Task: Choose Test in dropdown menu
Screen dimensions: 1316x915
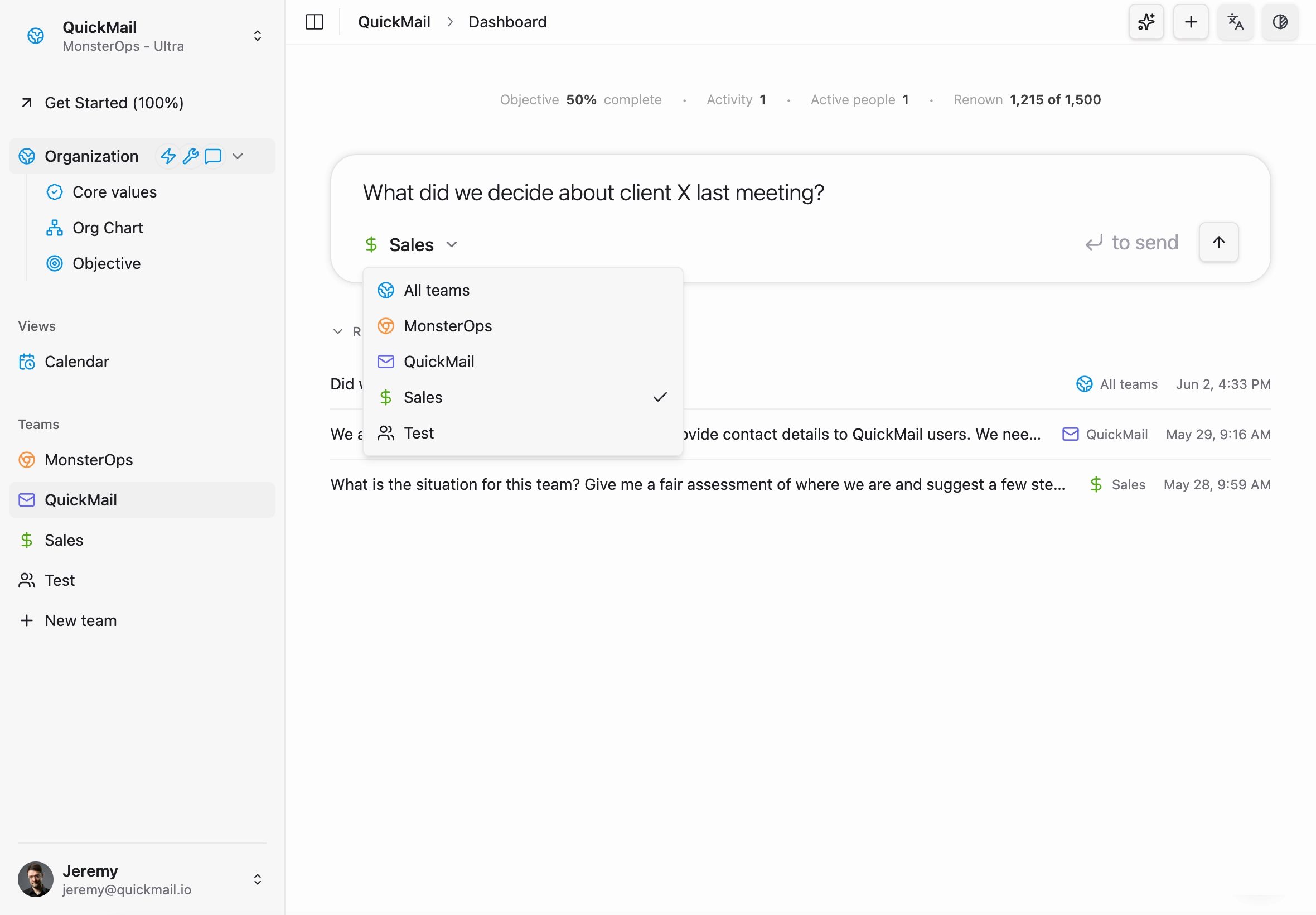Action: [x=522, y=433]
